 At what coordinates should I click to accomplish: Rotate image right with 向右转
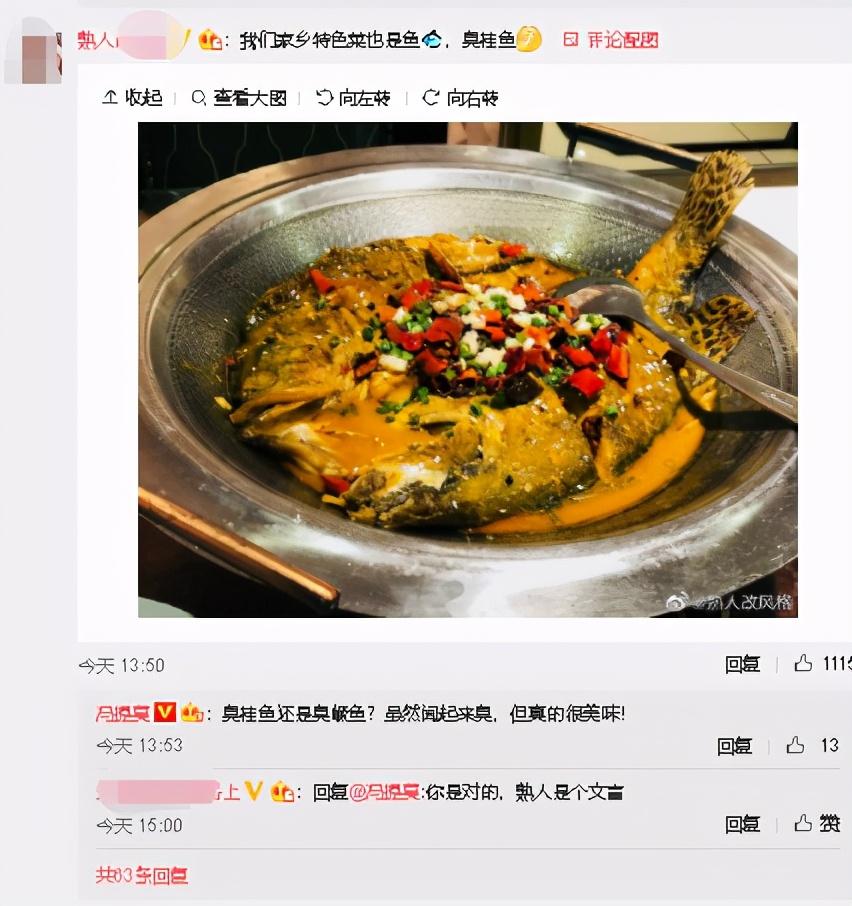click(x=460, y=98)
